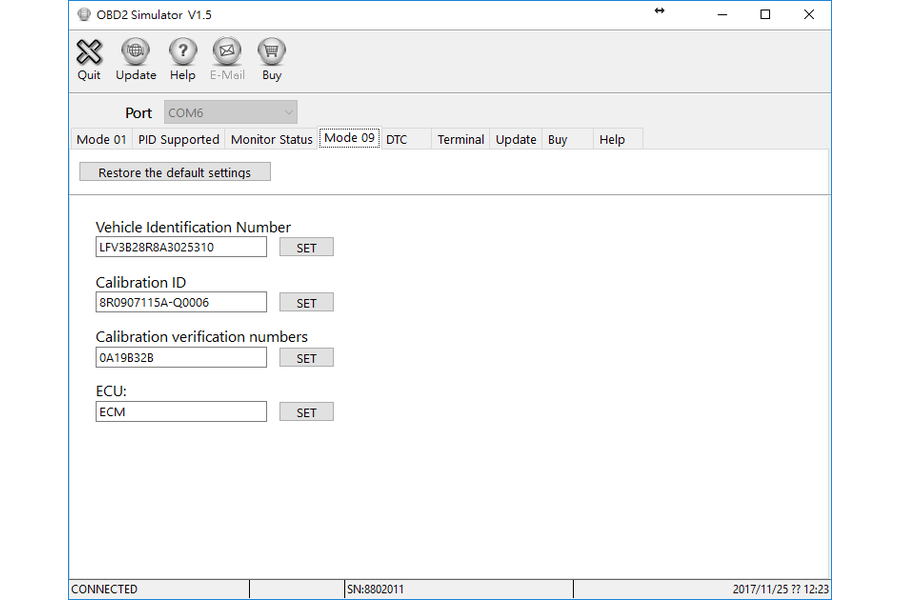Open the PID Supported tab
900x600 pixels.
pos(178,139)
